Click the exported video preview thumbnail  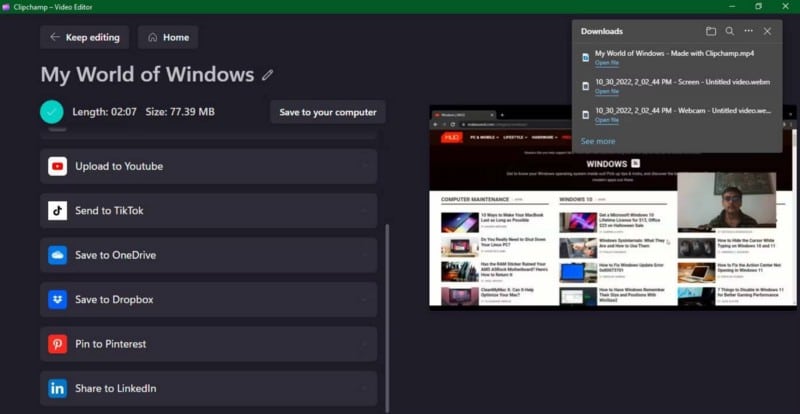pos(613,207)
